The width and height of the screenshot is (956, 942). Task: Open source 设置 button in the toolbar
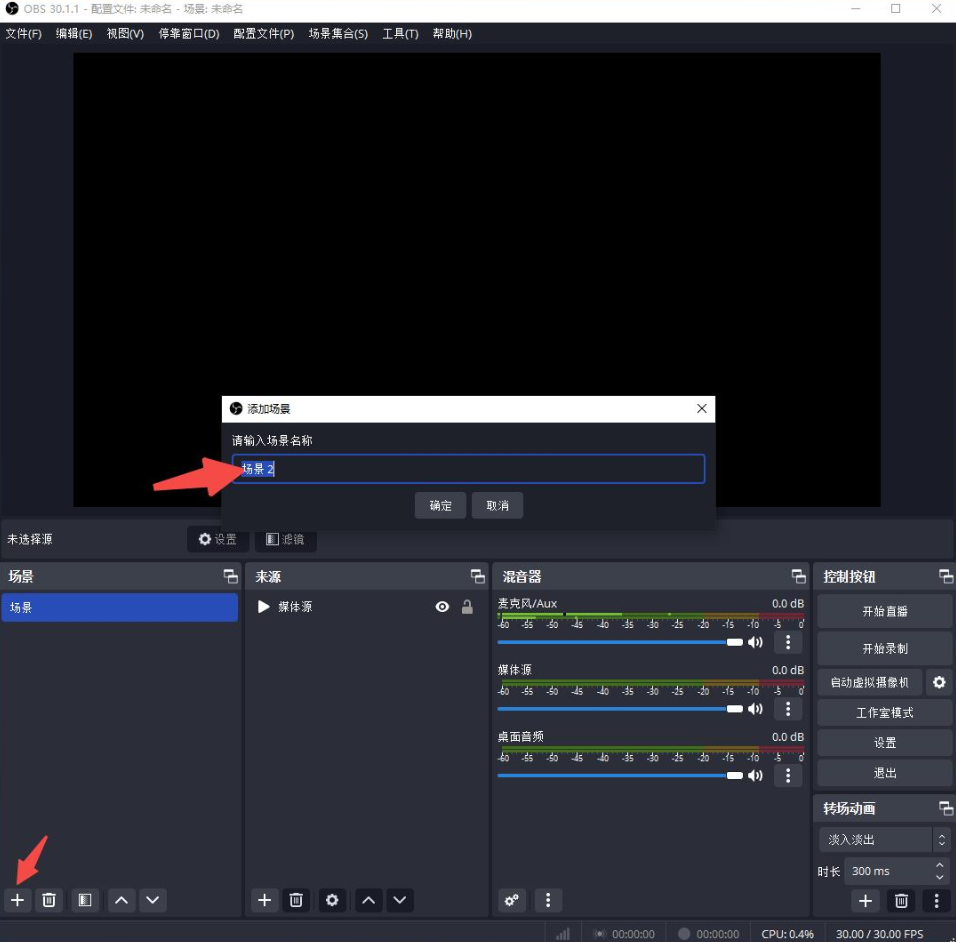(x=218, y=539)
